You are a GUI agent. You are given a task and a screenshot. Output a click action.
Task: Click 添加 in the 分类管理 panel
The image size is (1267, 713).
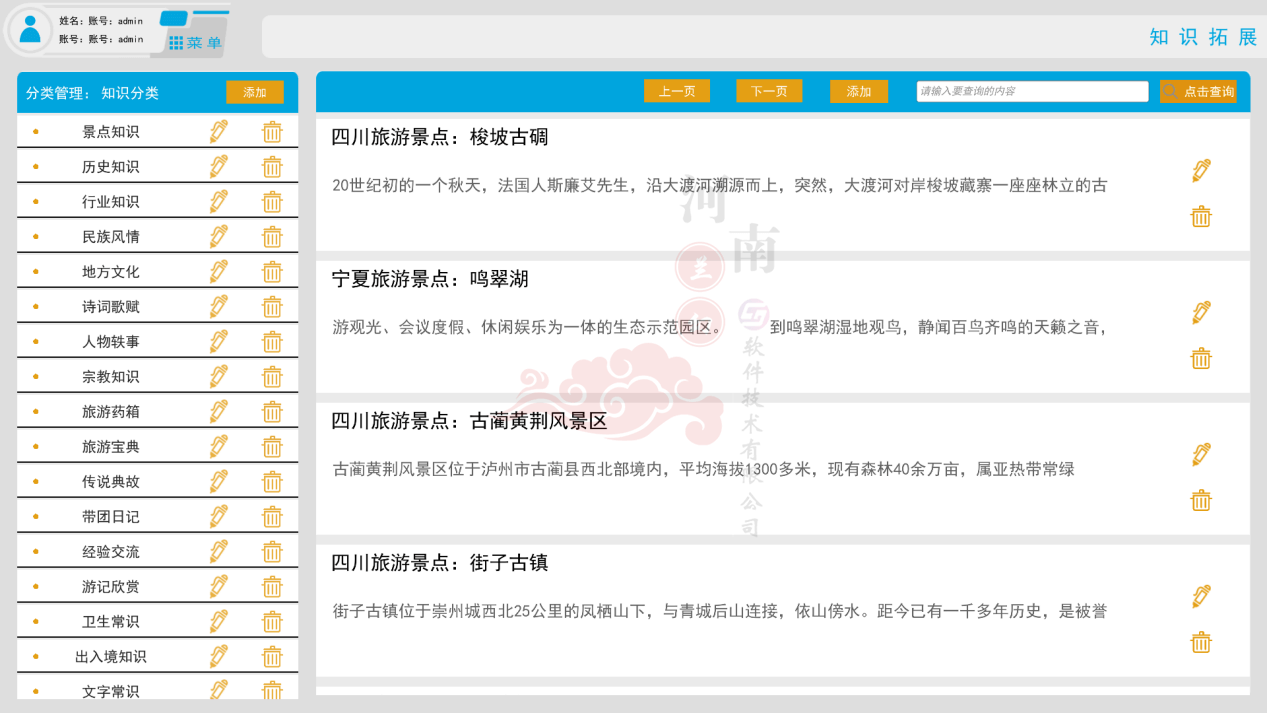tap(254, 91)
